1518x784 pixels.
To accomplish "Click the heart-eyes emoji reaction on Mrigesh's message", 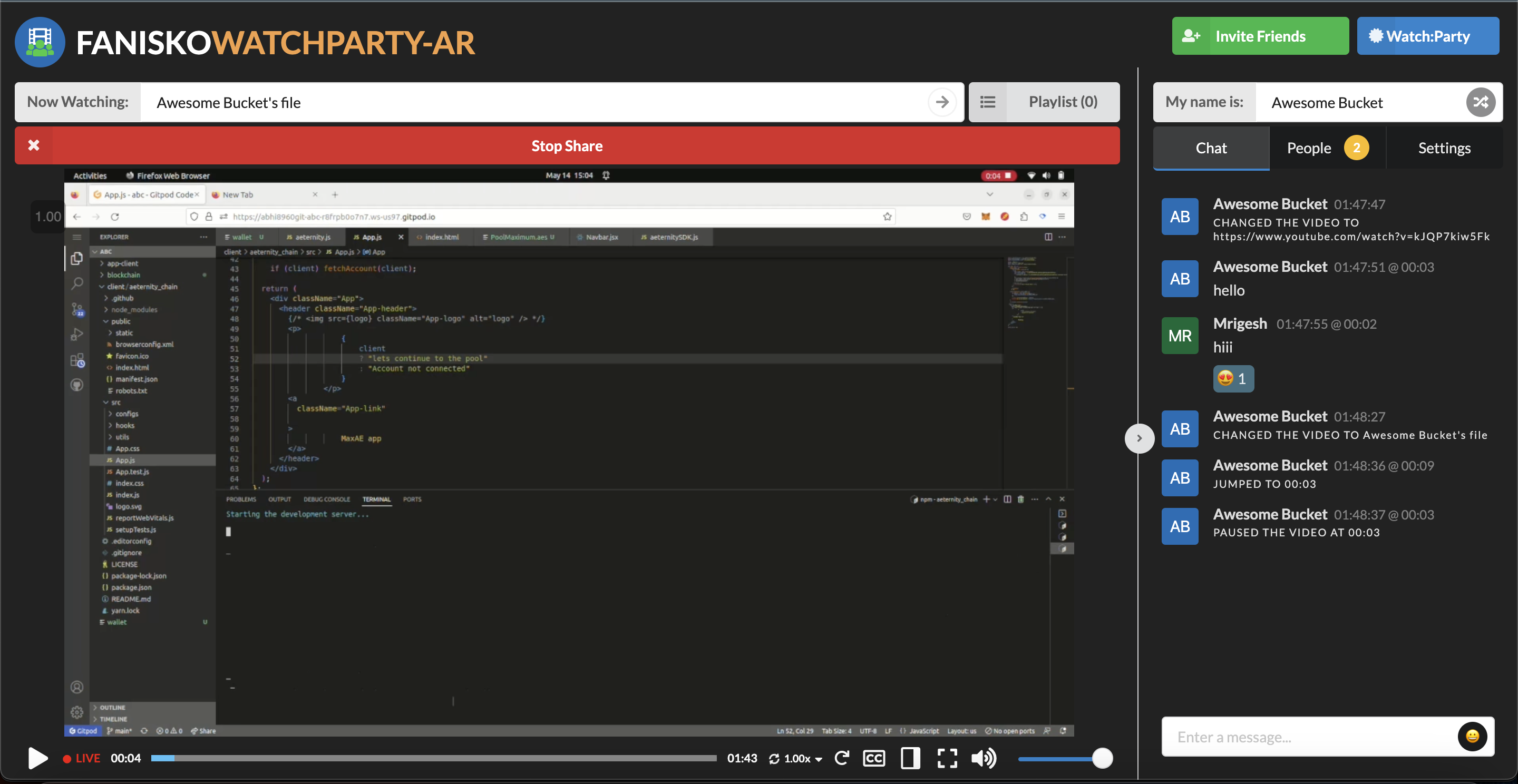I will tap(1233, 378).
